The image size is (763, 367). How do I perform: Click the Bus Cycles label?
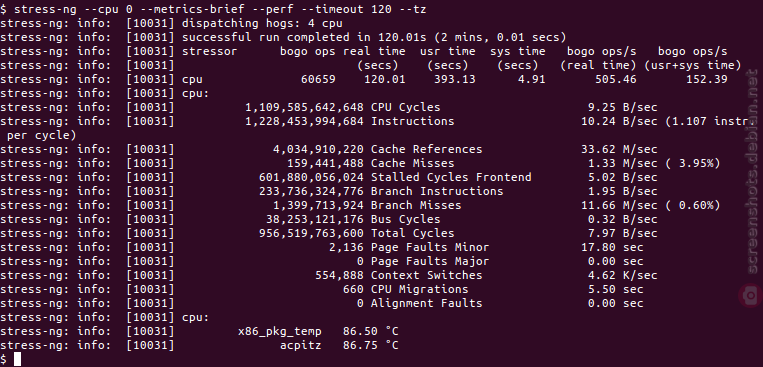(405, 220)
